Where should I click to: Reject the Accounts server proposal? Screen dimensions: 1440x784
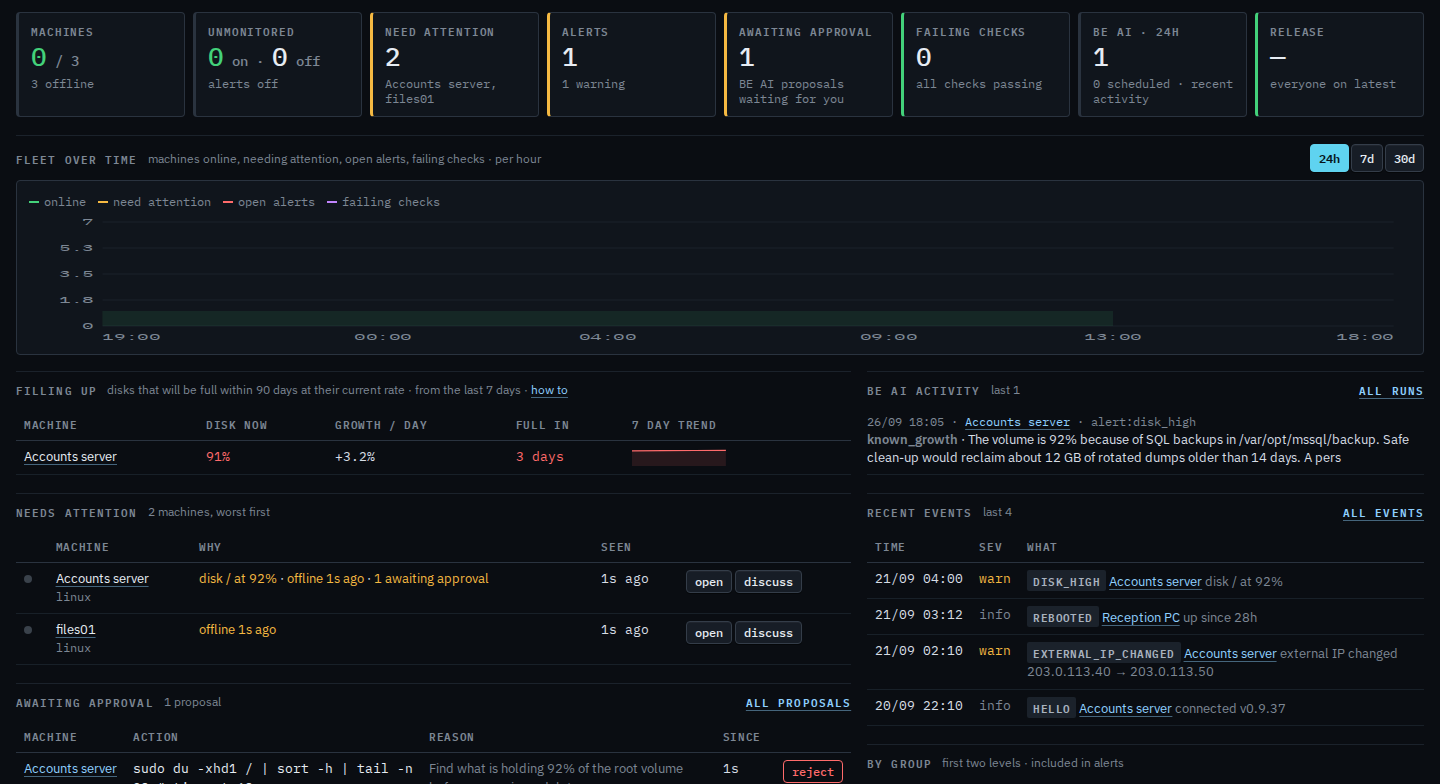(813, 772)
